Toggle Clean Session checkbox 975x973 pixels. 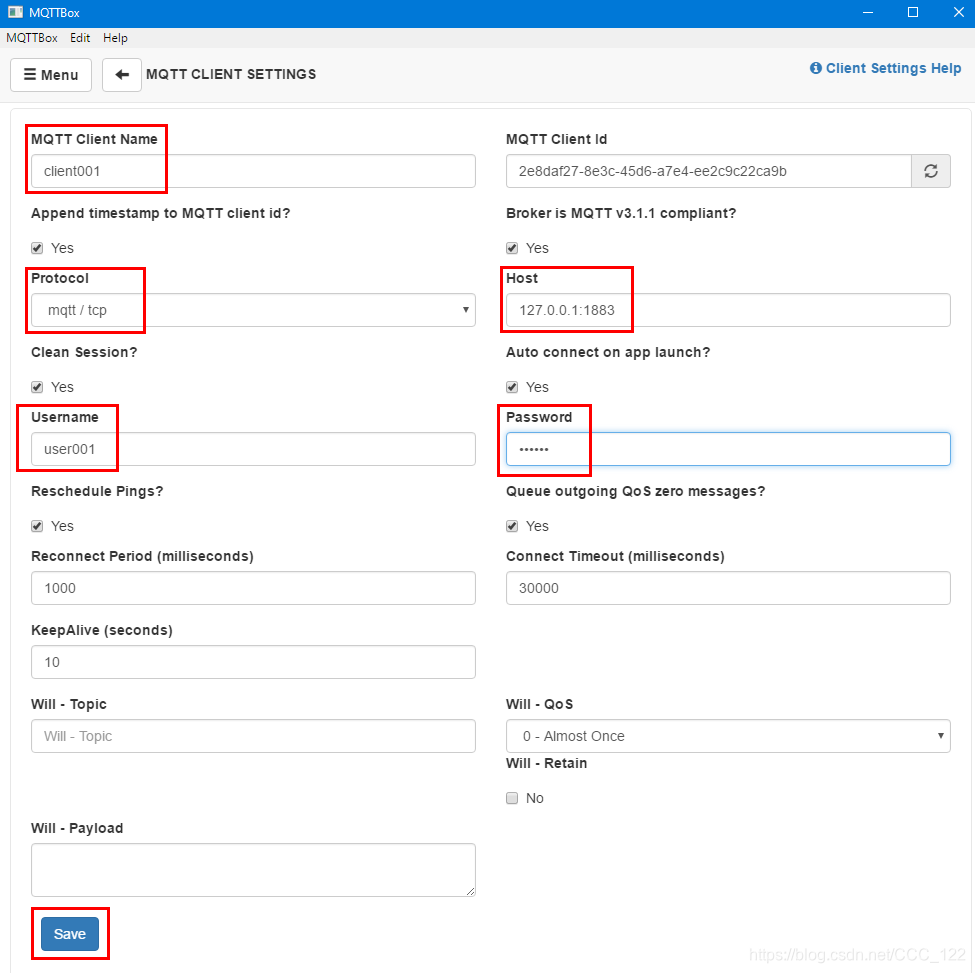point(37,387)
